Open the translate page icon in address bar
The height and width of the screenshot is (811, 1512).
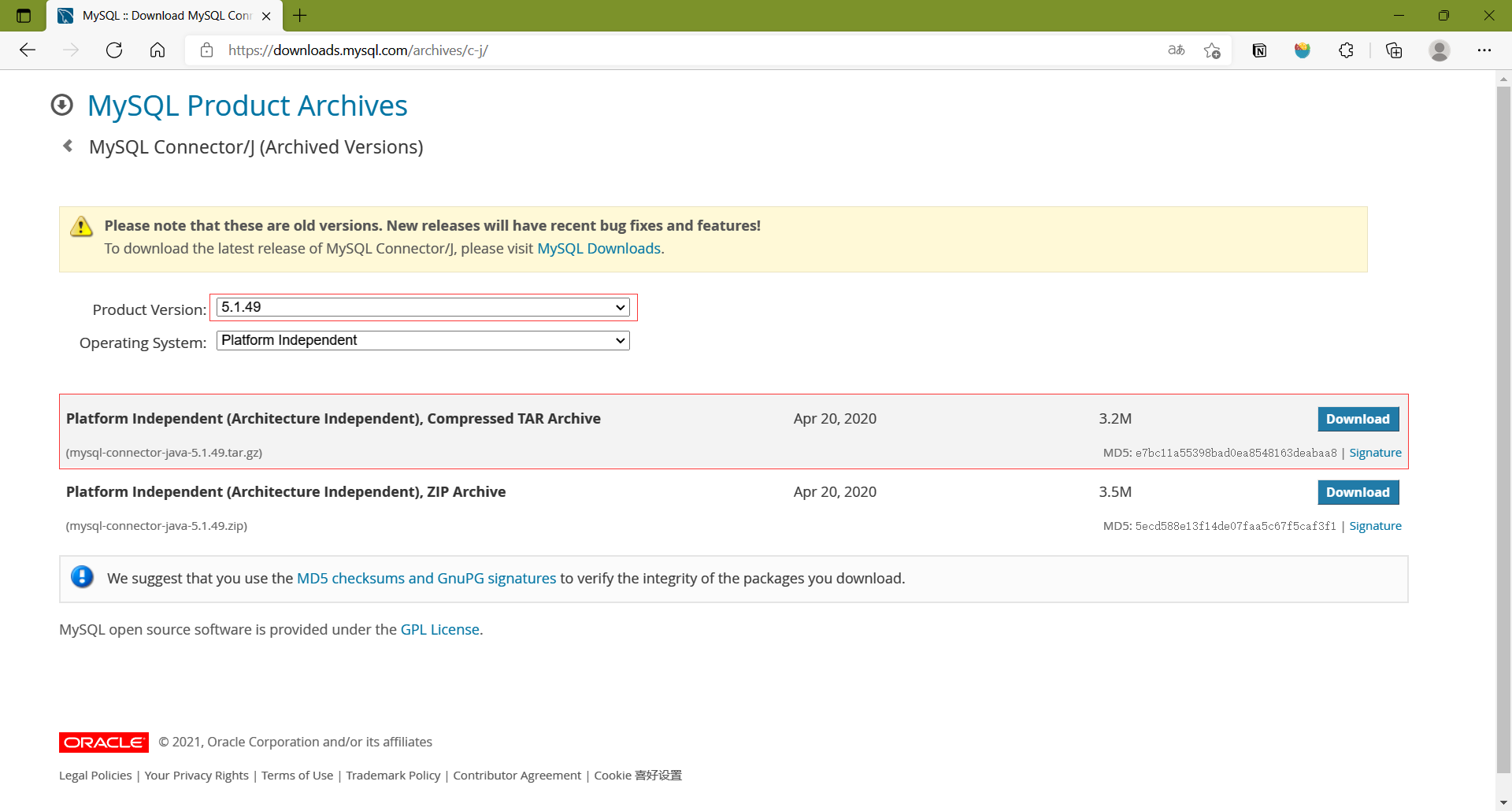coord(1176,50)
